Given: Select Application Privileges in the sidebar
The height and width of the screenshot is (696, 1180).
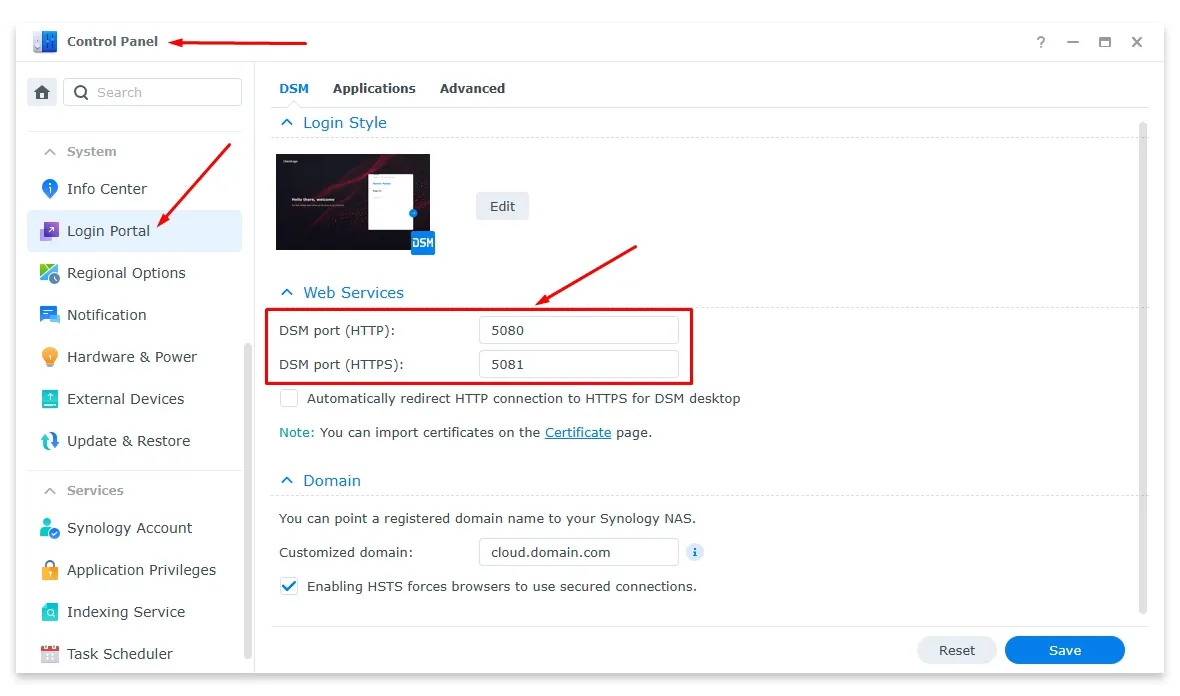Looking at the screenshot, I should [x=140, y=570].
